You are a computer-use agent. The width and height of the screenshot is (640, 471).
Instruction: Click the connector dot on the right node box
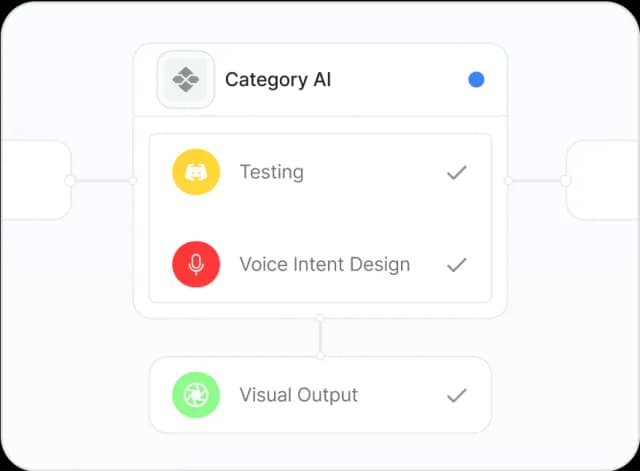565,181
